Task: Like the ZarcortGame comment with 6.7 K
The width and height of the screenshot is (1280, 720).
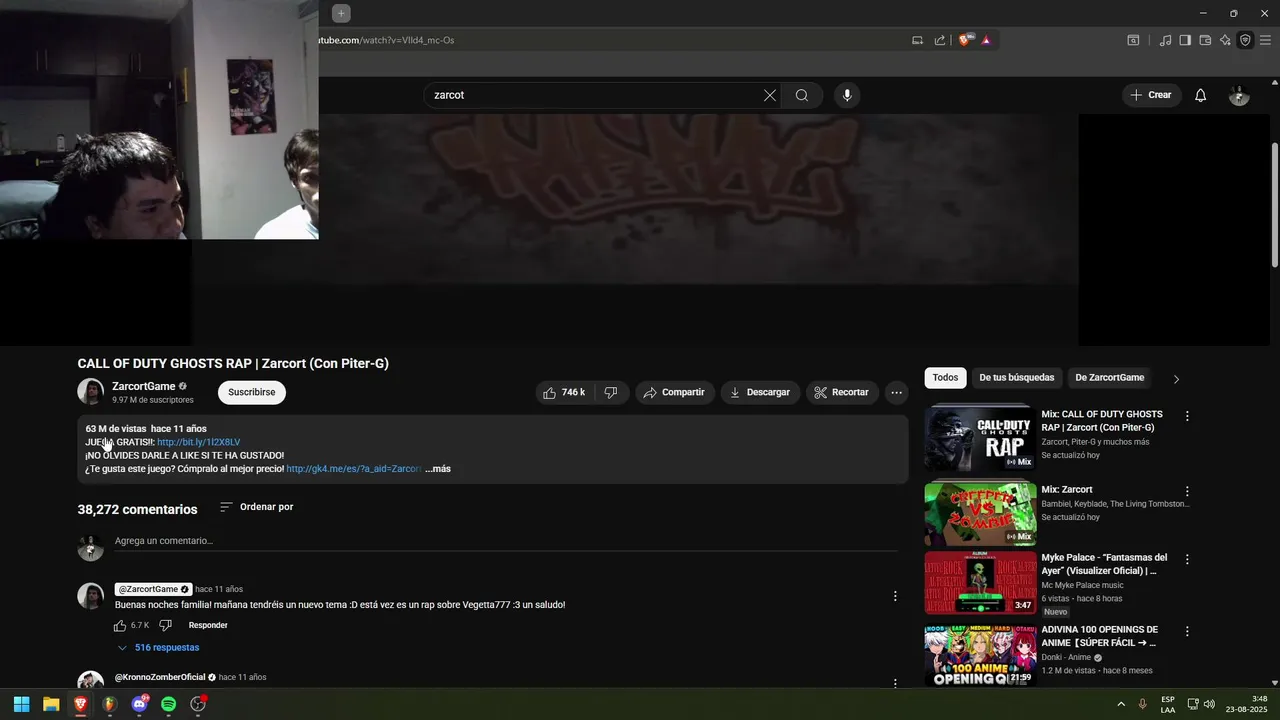Action: pos(120,625)
